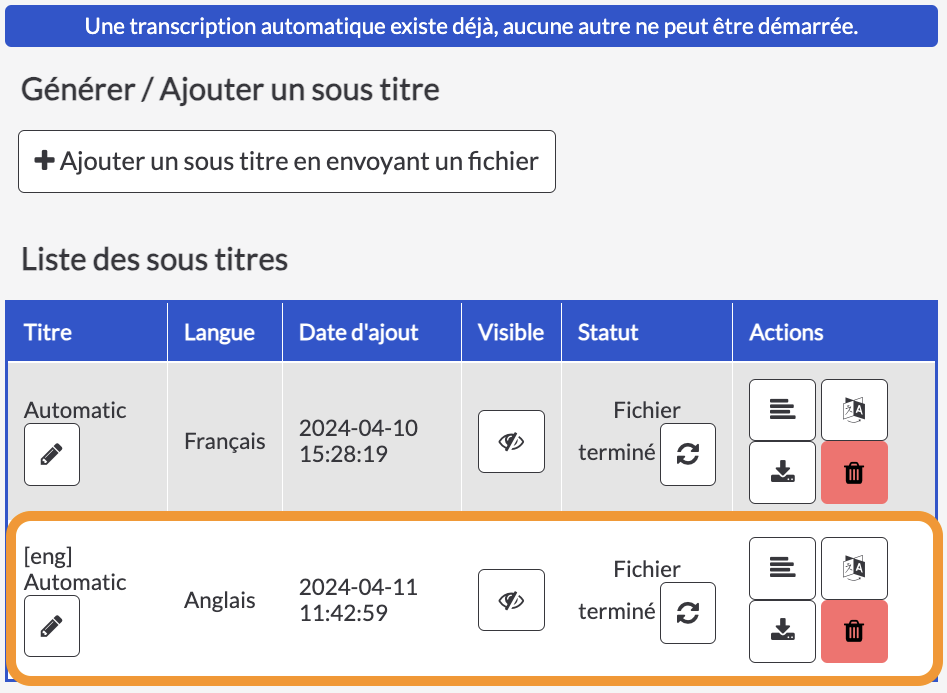Download the Anglais subtitle file

point(782,631)
